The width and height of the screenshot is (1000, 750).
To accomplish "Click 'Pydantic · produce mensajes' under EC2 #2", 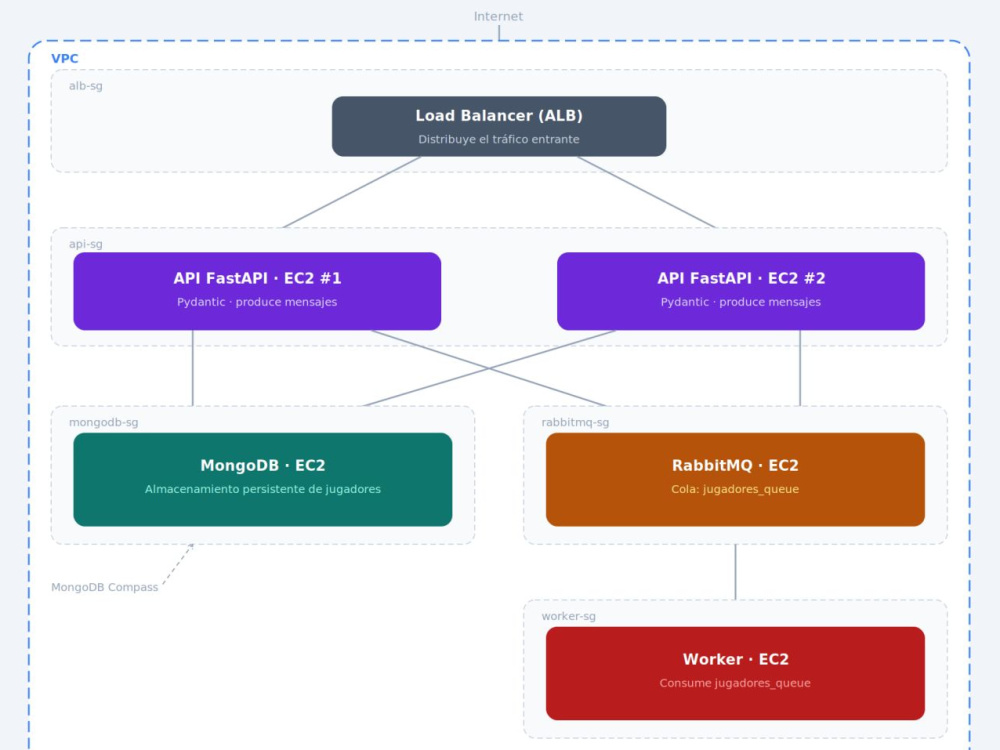I will point(740,302).
